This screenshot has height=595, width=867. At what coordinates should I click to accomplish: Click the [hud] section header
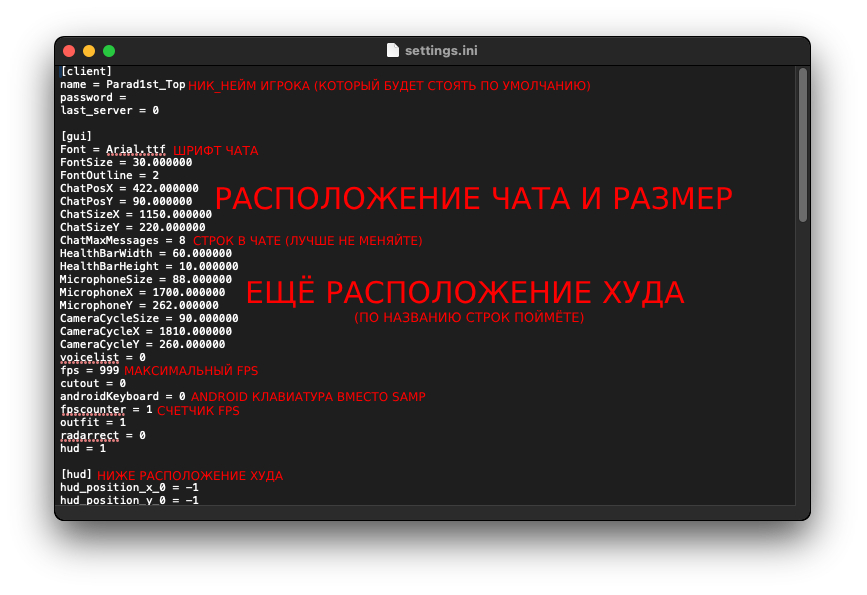pyautogui.click(x=76, y=474)
